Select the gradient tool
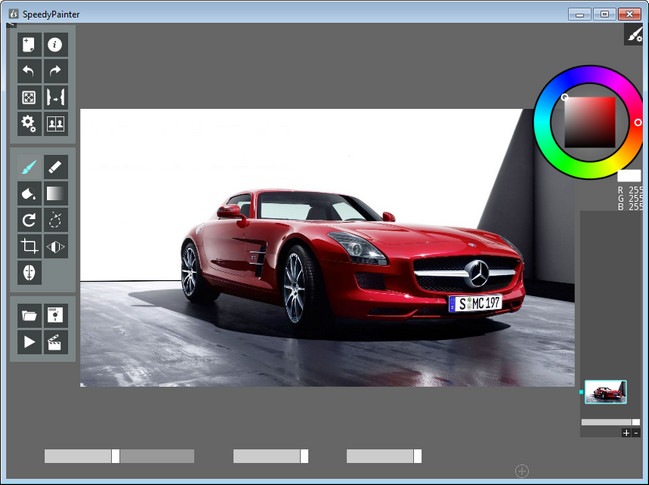The image size is (649, 485). (x=56, y=193)
